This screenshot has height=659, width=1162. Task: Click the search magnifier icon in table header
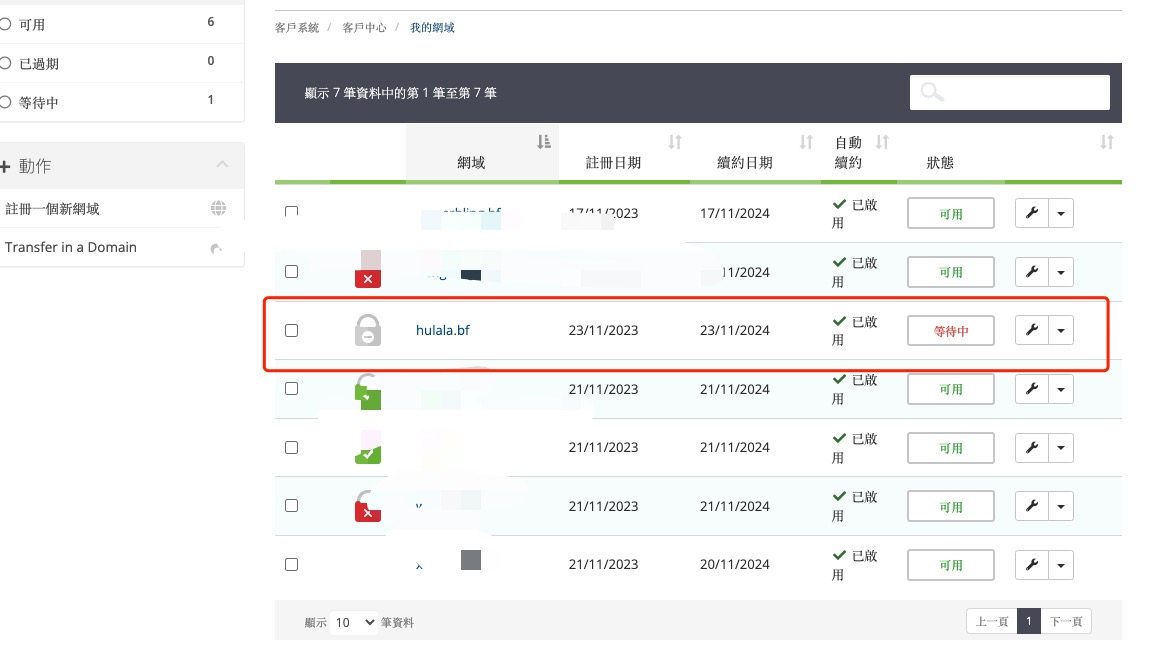(932, 92)
